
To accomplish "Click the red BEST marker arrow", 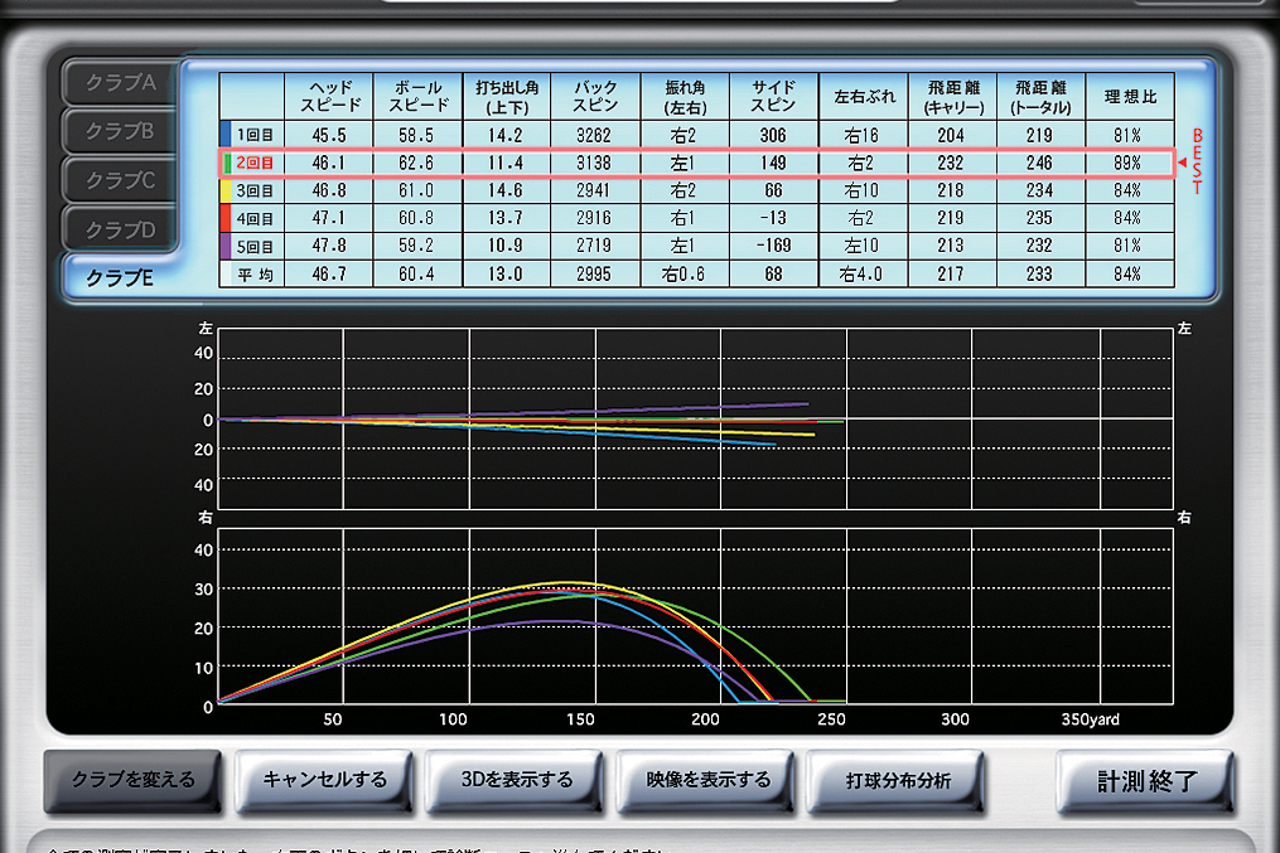I will (1182, 162).
